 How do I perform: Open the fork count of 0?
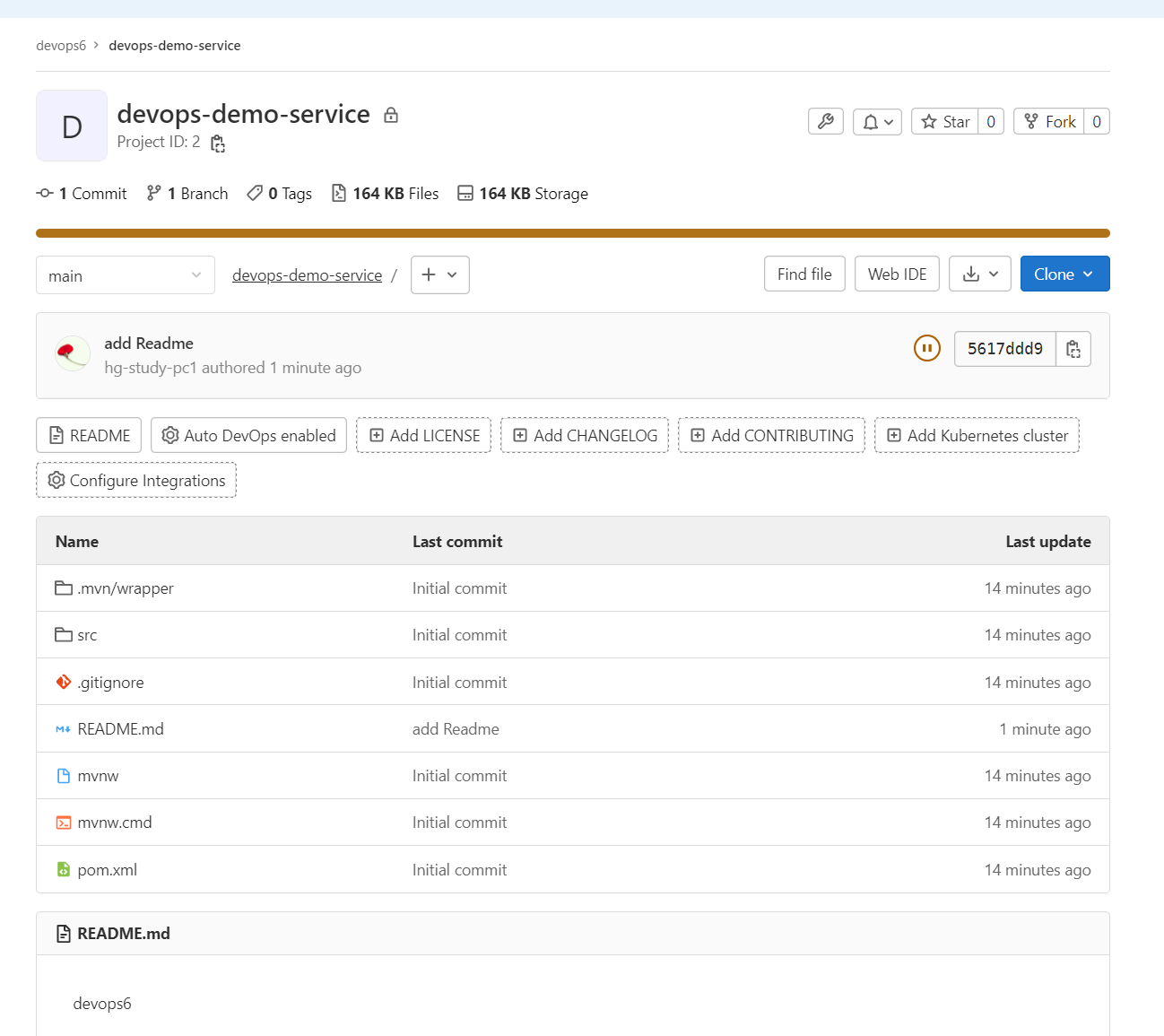point(1097,121)
